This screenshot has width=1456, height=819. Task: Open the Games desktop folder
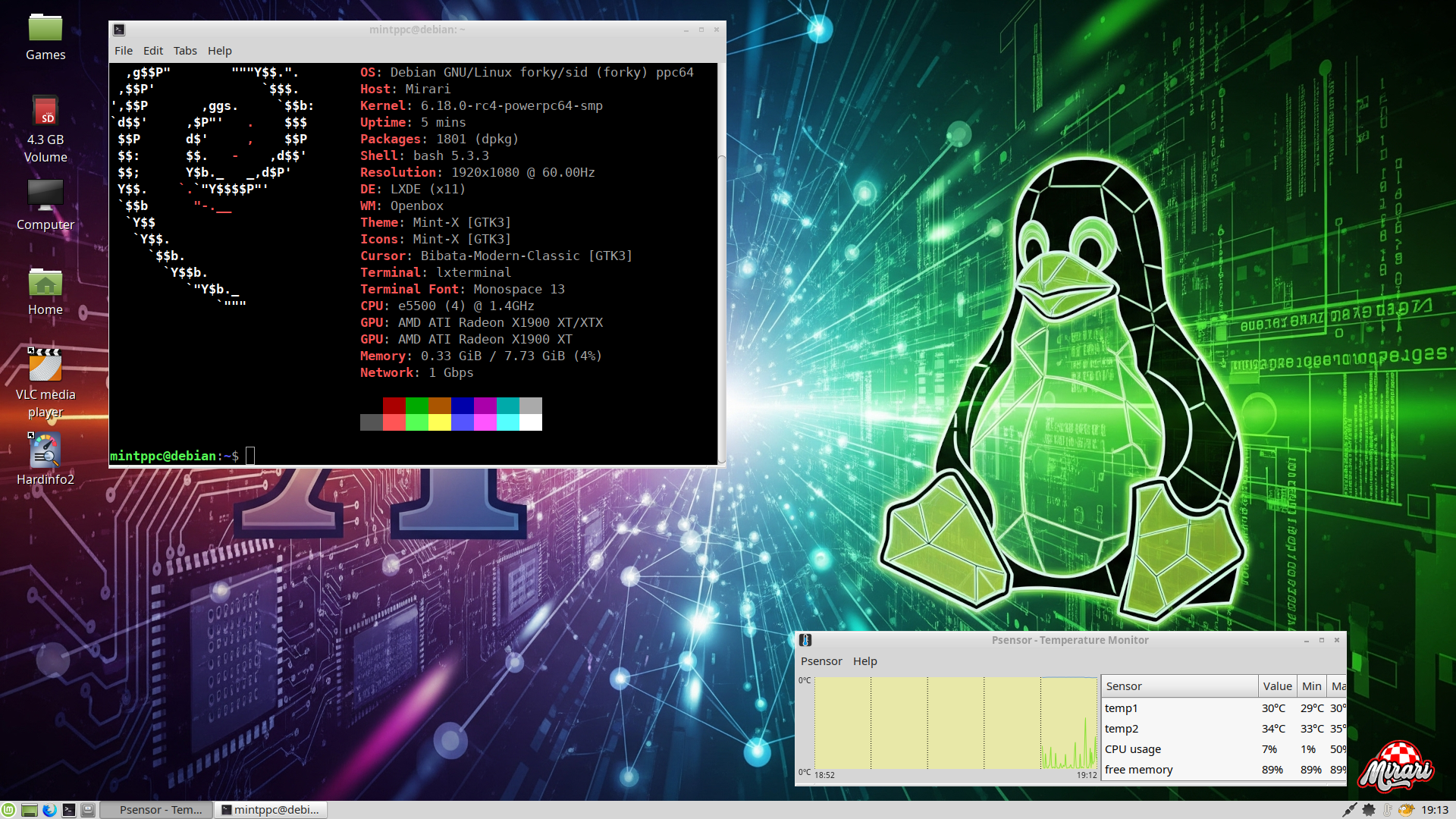tap(45, 29)
